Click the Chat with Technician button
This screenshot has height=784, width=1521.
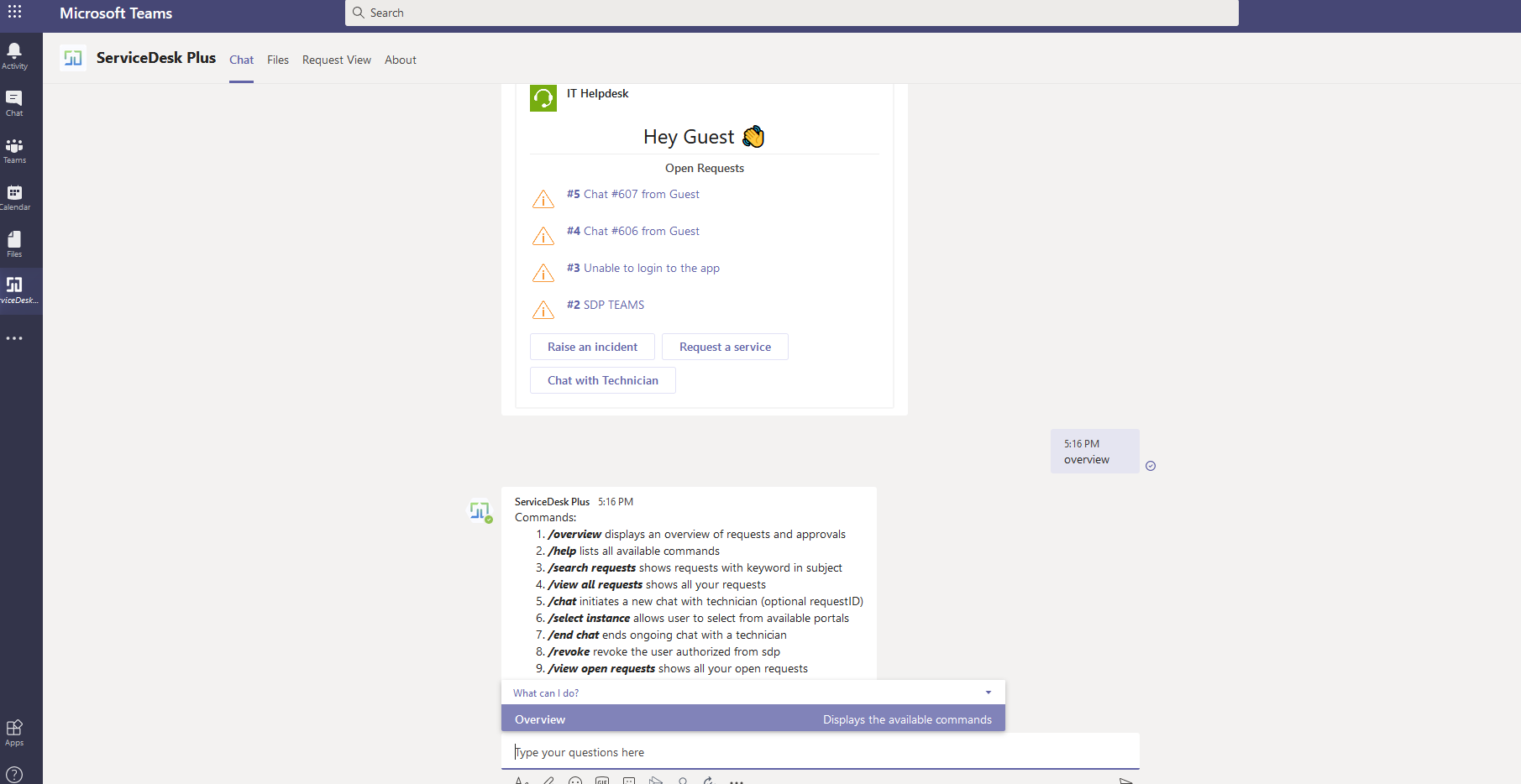tap(603, 380)
